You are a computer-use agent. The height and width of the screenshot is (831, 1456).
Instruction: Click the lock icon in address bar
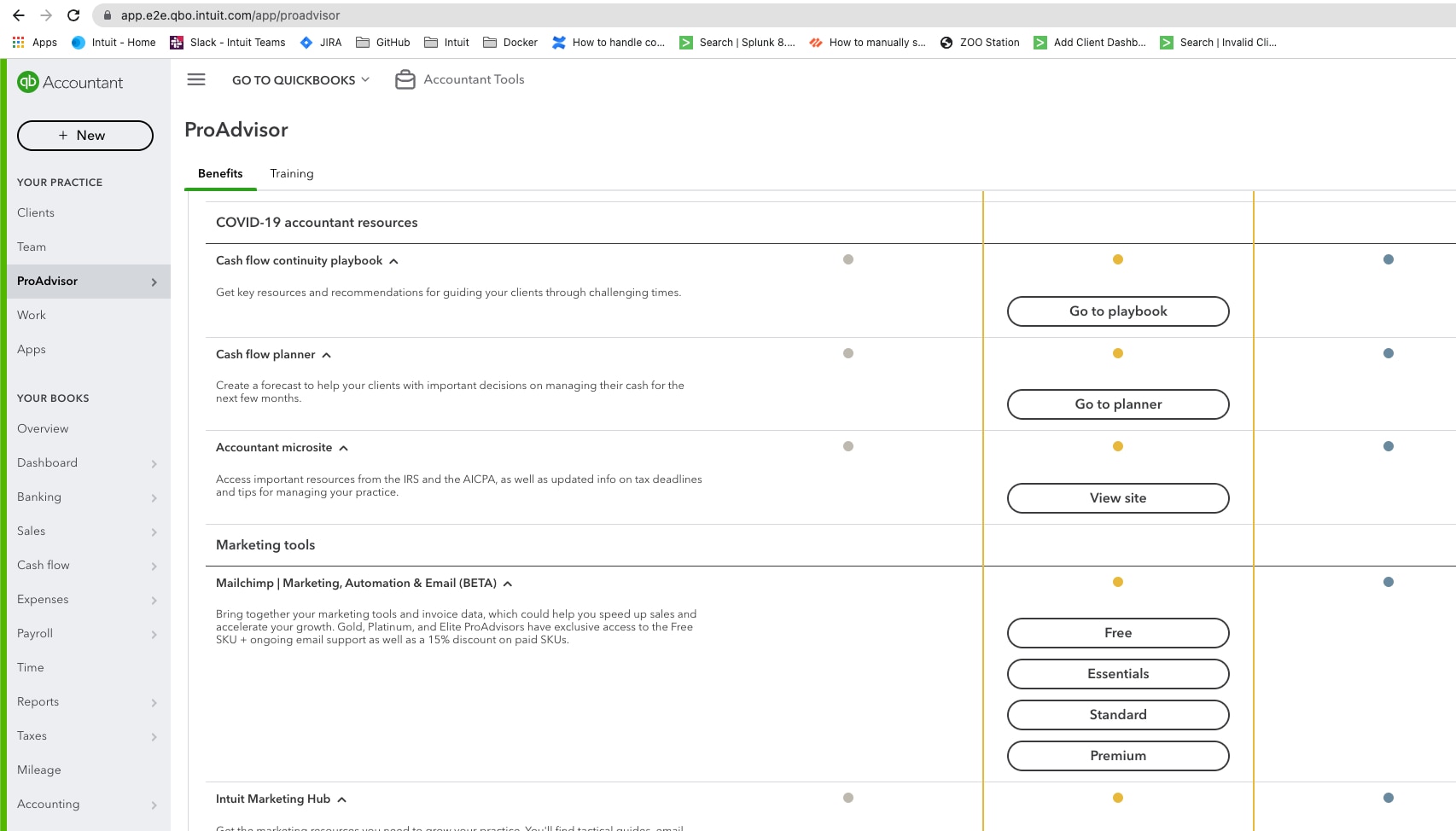[108, 15]
